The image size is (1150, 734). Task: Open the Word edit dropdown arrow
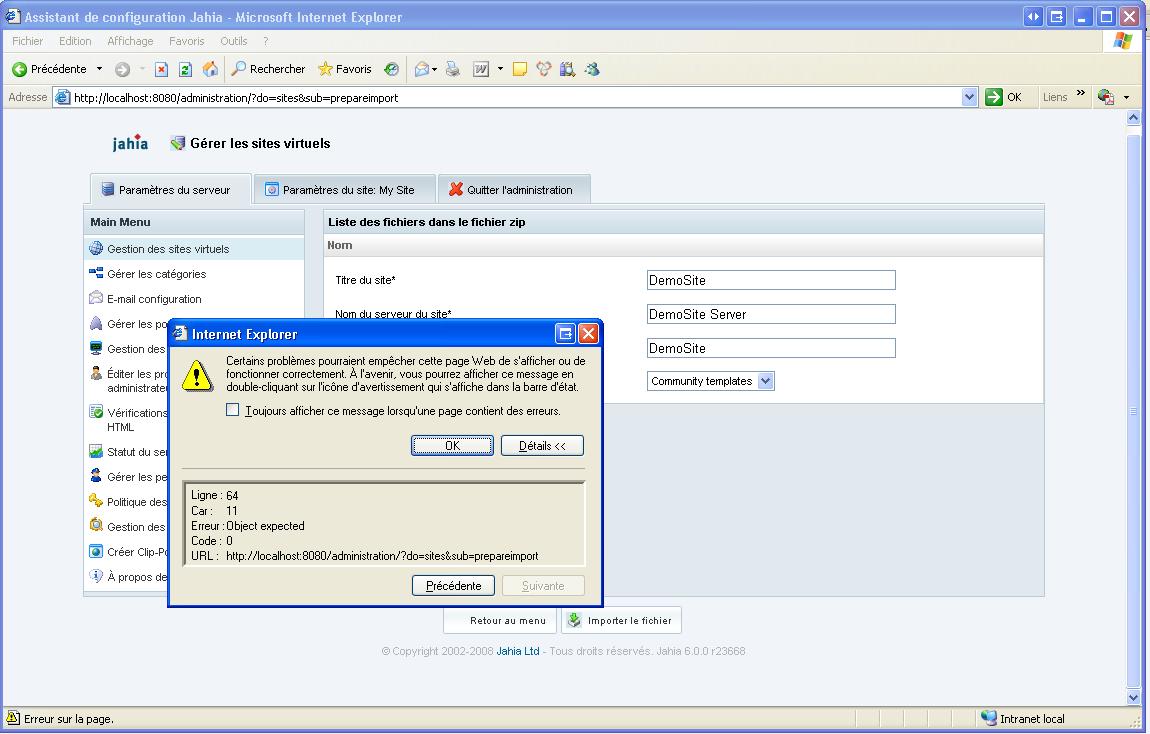pyautogui.click(x=500, y=69)
